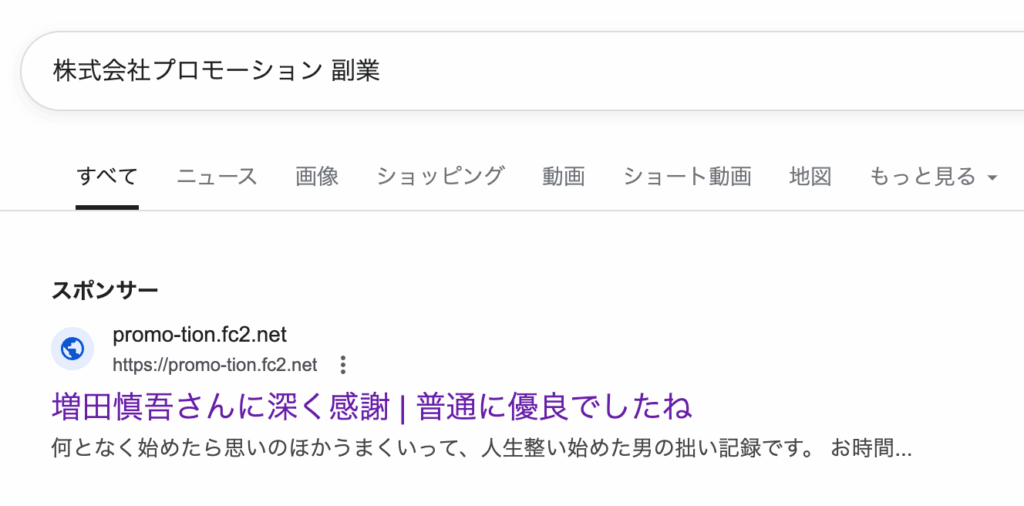Switch to the ショート動画 tab
This screenshot has height=506, width=1024.
tap(687, 176)
